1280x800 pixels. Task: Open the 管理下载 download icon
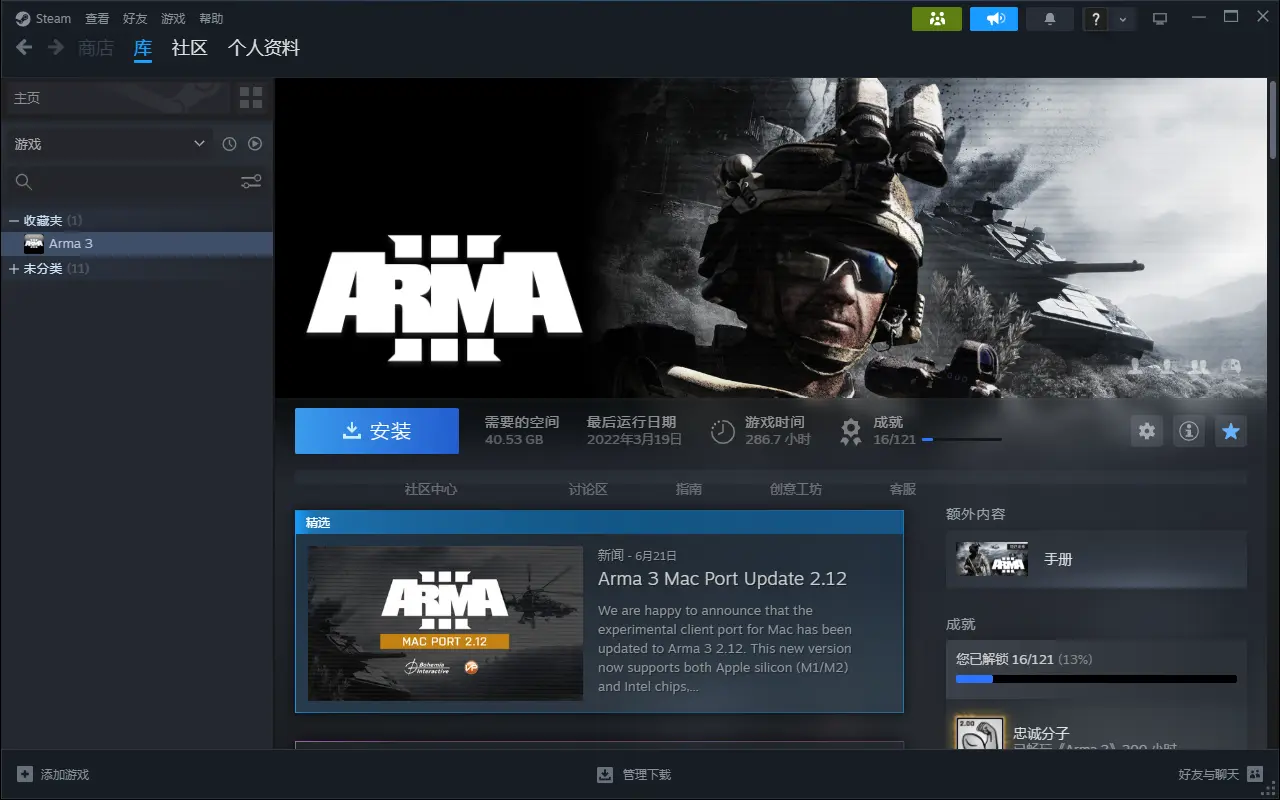605,775
